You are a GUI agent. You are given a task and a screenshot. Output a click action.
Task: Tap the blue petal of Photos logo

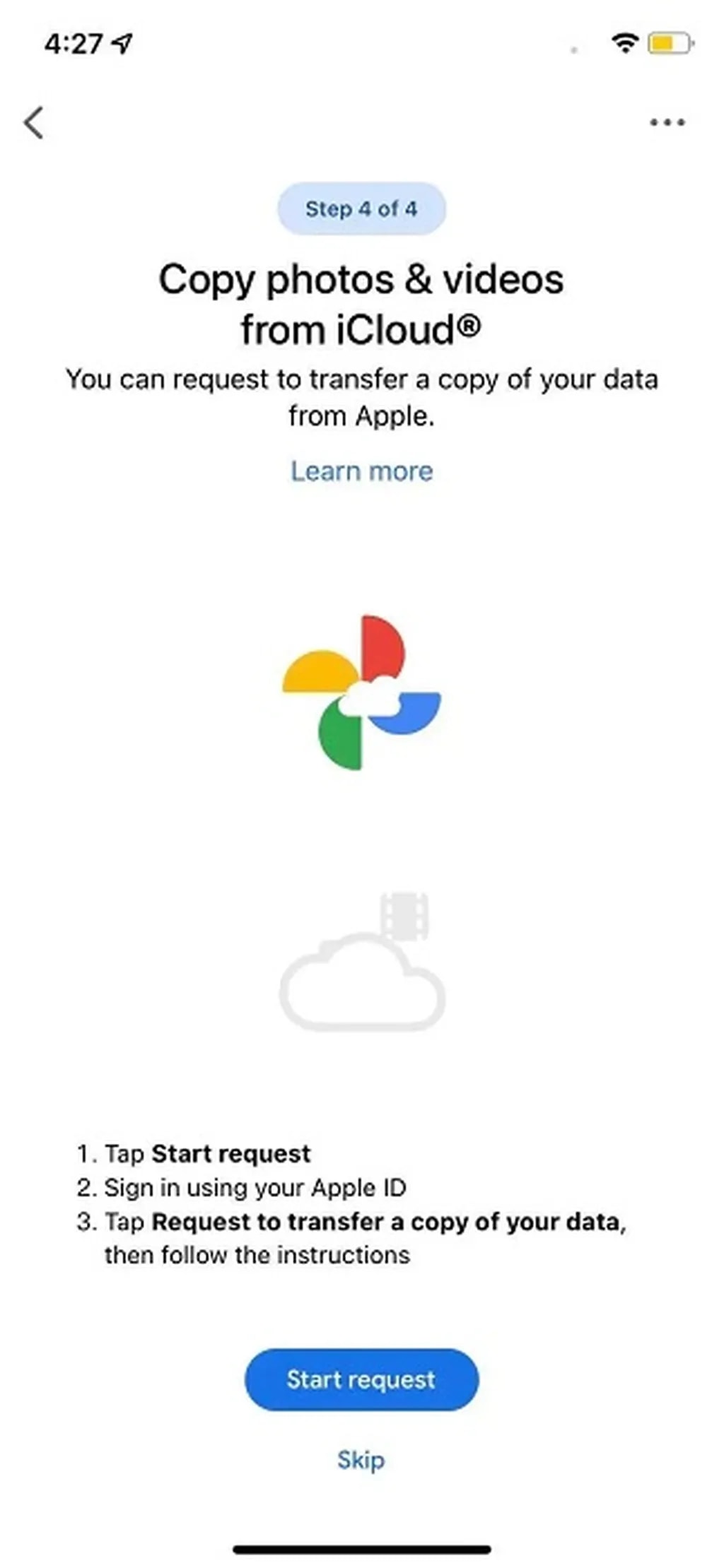[407, 713]
